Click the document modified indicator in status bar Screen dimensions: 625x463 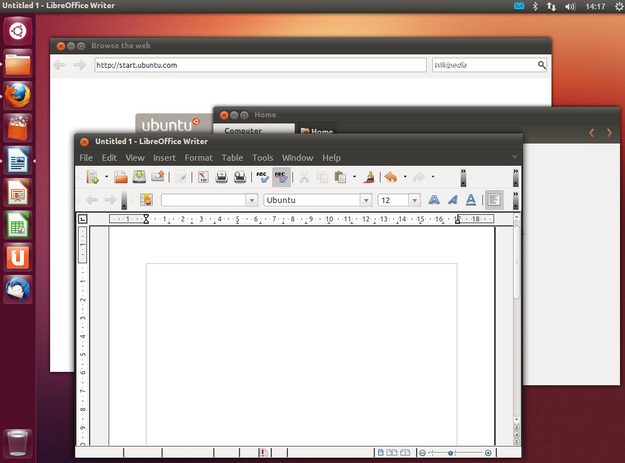click(x=263, y=453)
